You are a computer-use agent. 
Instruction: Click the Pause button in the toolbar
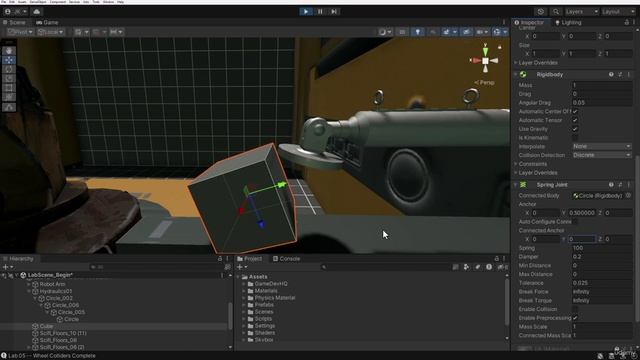click(320, 11)
